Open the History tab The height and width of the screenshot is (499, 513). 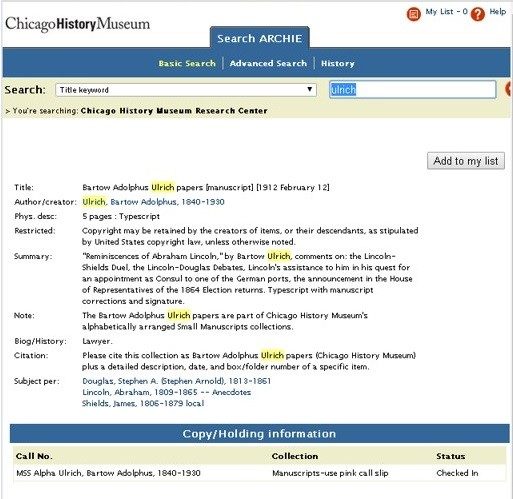[x=337, y=63]
